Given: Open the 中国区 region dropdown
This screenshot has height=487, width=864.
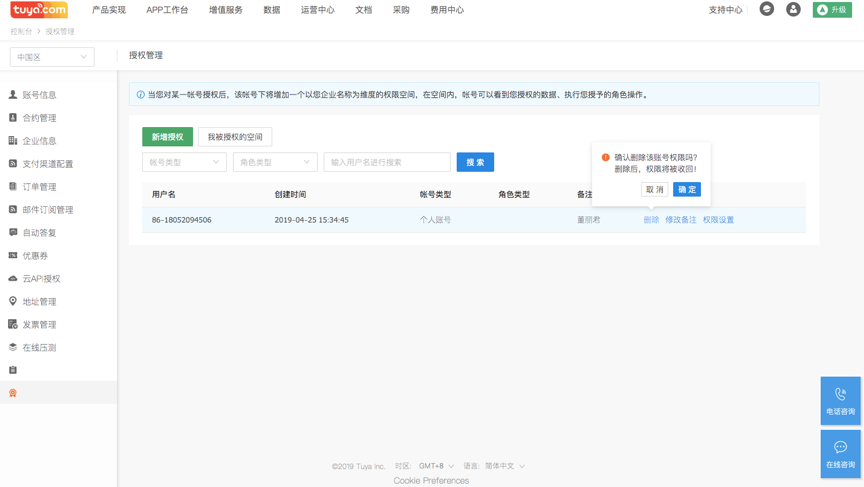Looking at the screenshot, I should pyautogui.click(x=52, y=57).
